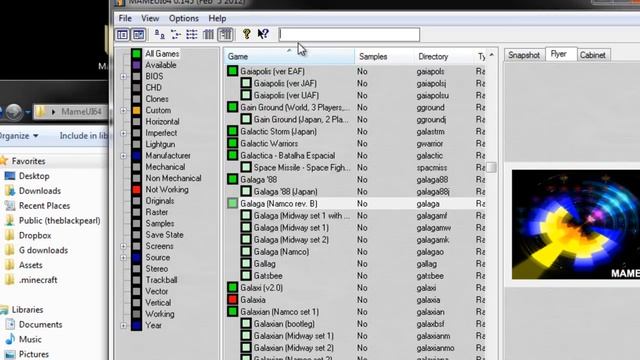This screenshot has width=640, height=360.
Task: Click the red icon beside Galaxia
Action: (x=233, y=300)
